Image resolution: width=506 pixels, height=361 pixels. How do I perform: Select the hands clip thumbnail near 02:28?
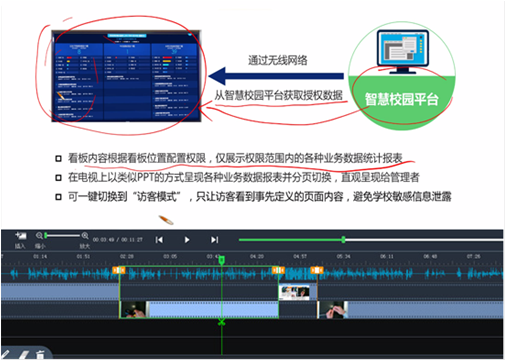tap(133, 310)
